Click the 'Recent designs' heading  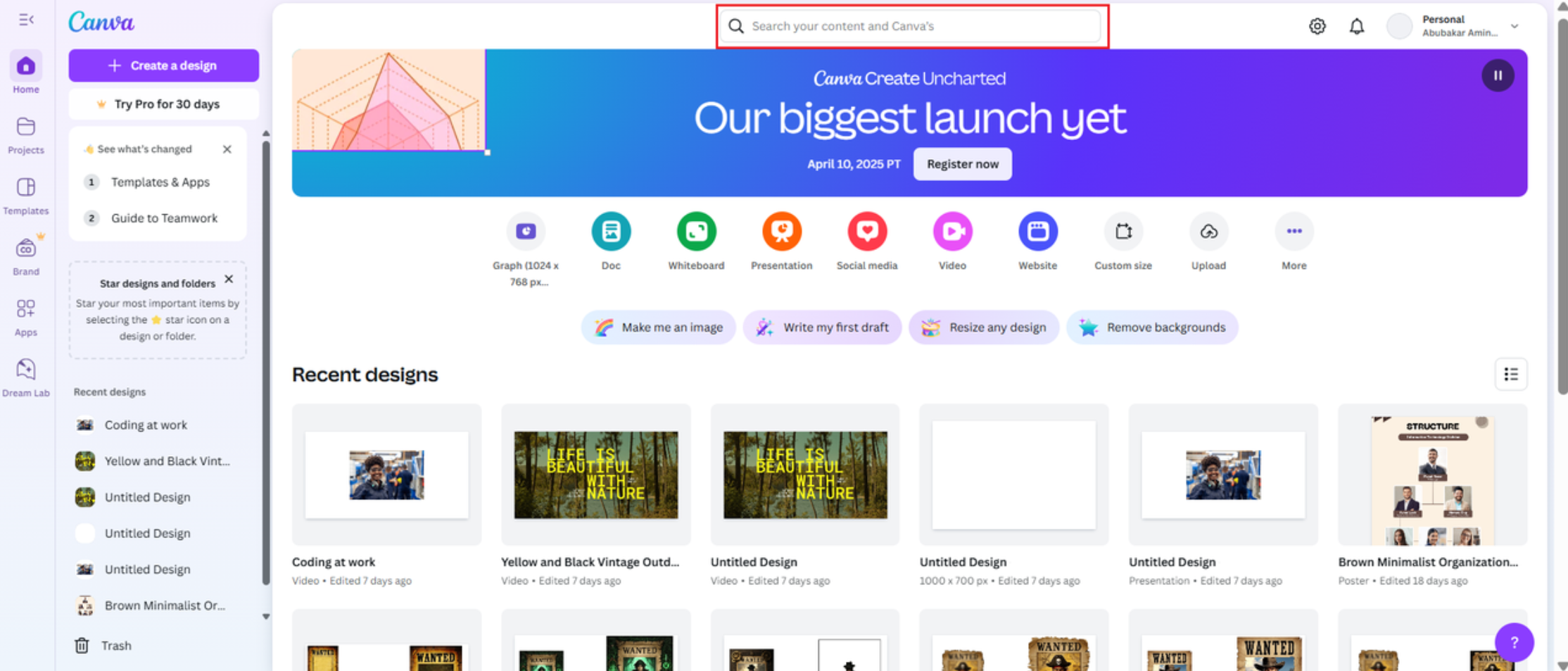(x=365, y=374)
